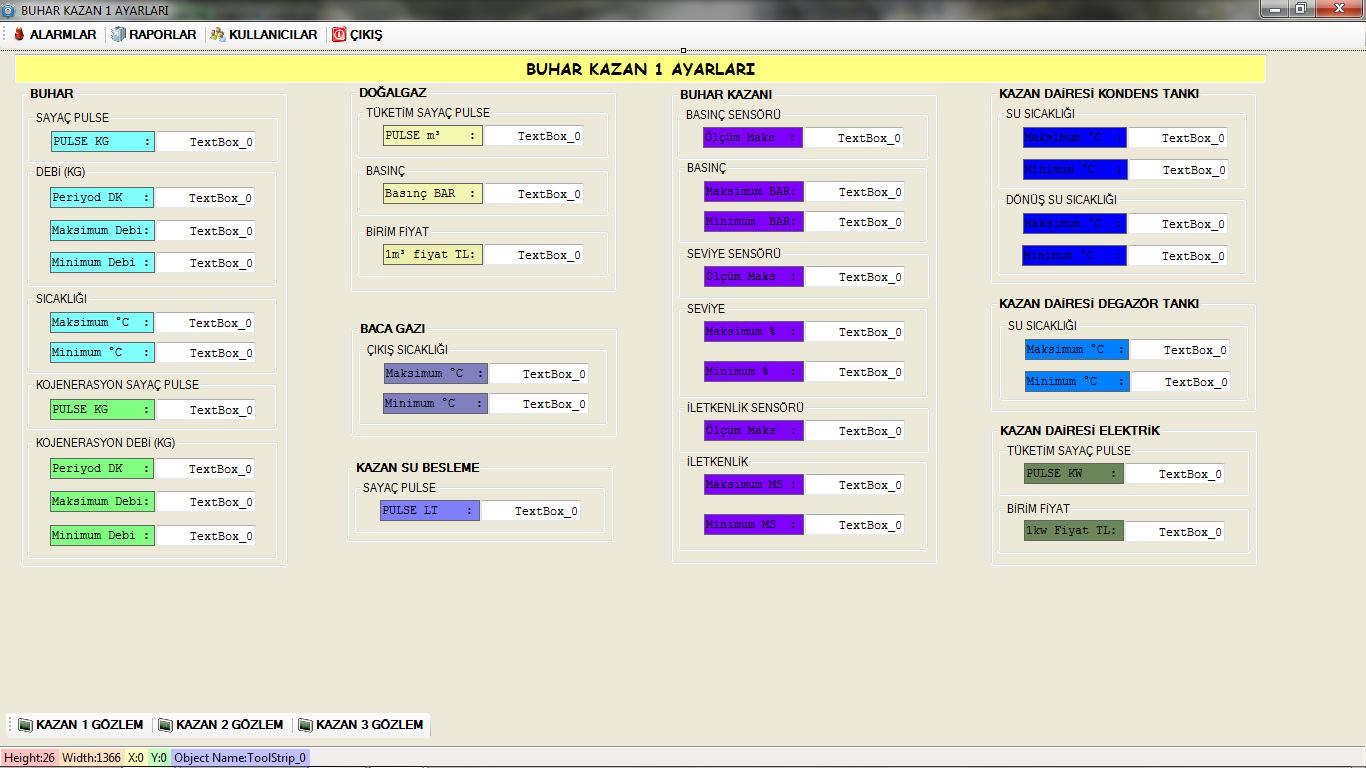Viewport: 1366px width, 768px height.
Task: Open KAZAN 1 GÖZLEM monitor icon
Action: [26, 725]
